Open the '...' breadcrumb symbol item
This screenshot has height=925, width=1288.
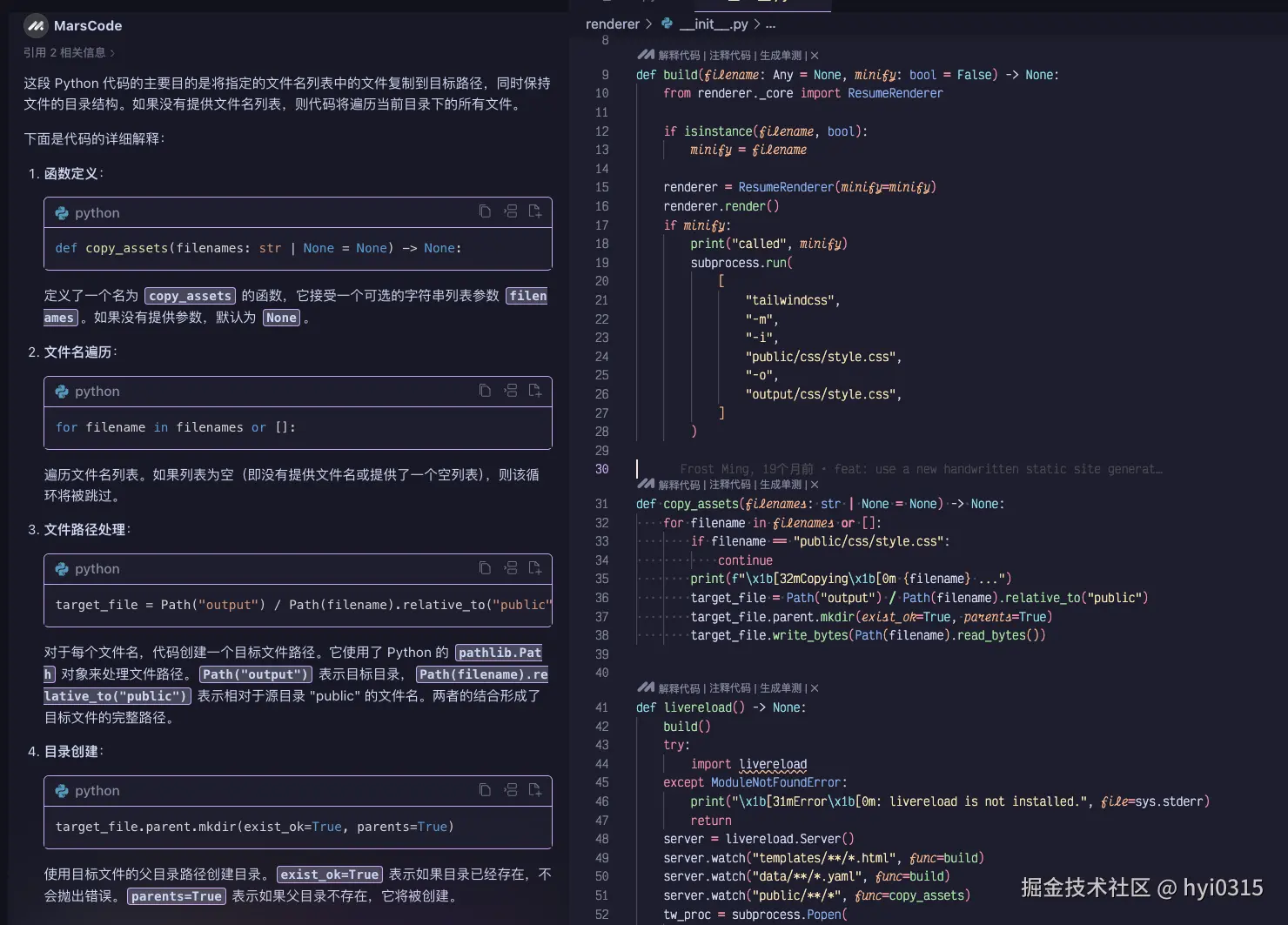click(771, 24)
